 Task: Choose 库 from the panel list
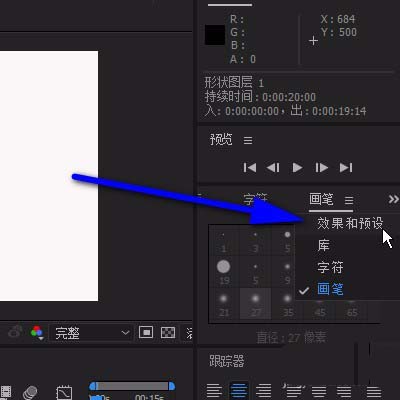(323, 245)
